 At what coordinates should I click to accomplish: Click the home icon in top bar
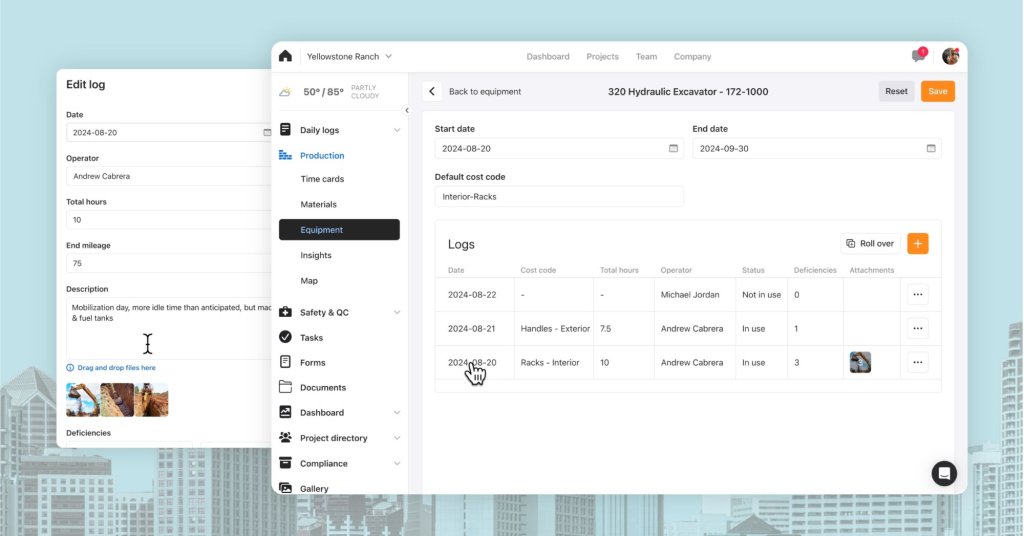coord(286,57)
